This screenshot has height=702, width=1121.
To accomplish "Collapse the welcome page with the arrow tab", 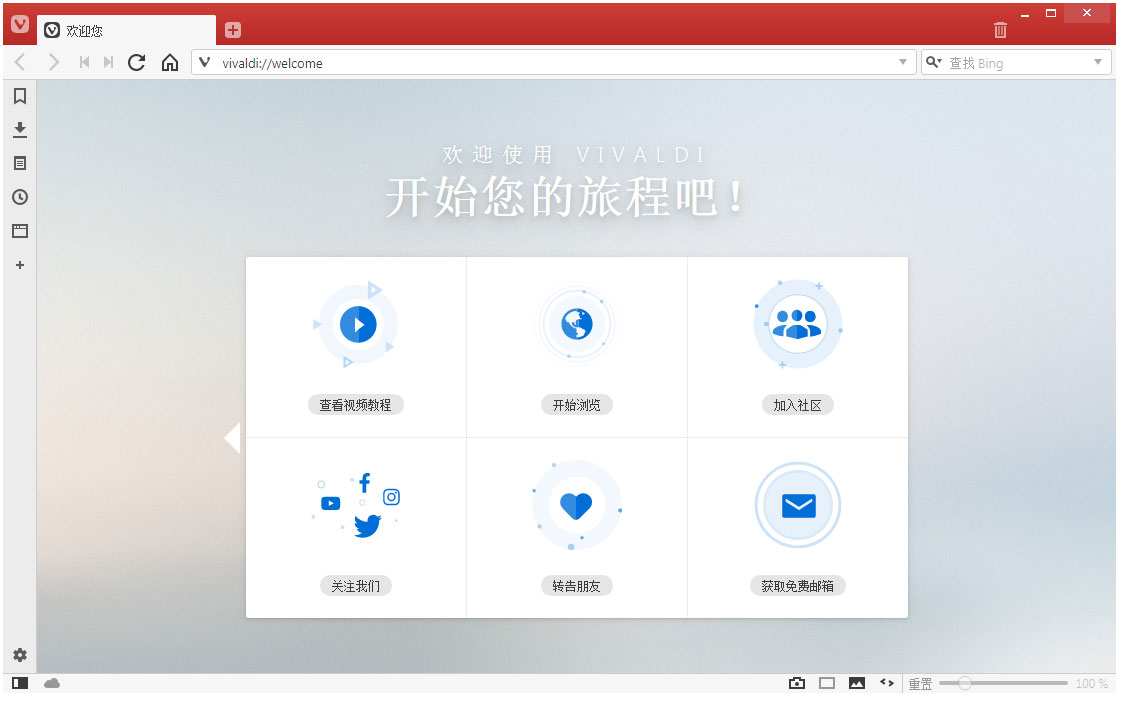I will (233, 437).
